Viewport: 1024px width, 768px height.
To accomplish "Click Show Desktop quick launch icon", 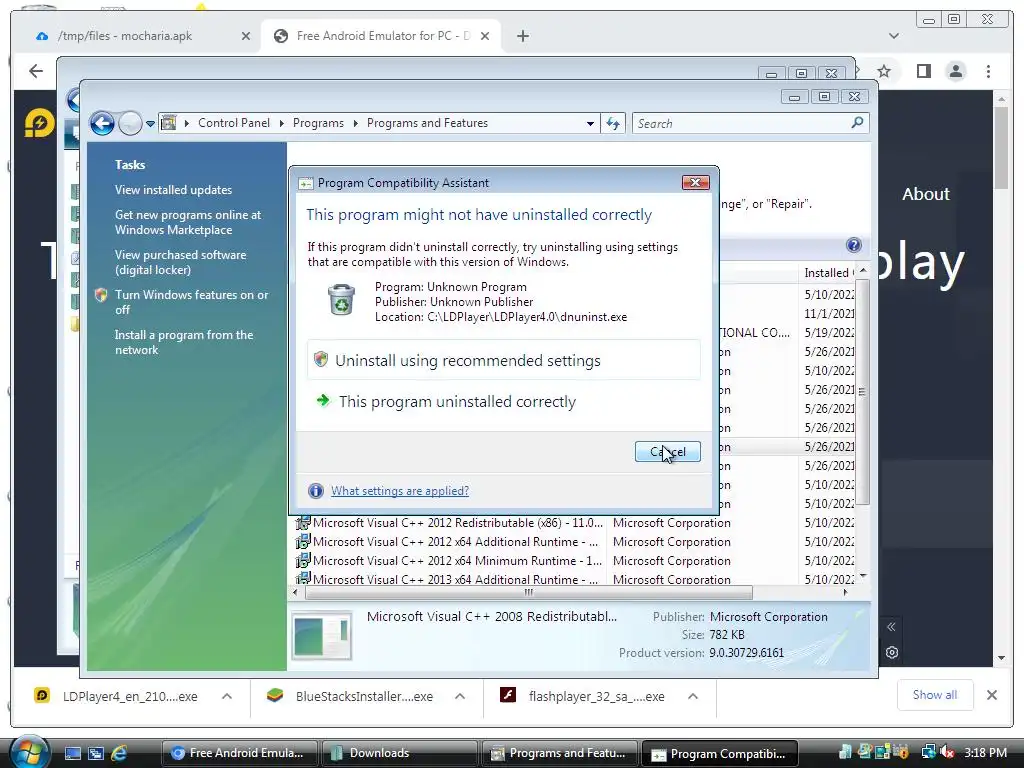I will tap(72, 753).
